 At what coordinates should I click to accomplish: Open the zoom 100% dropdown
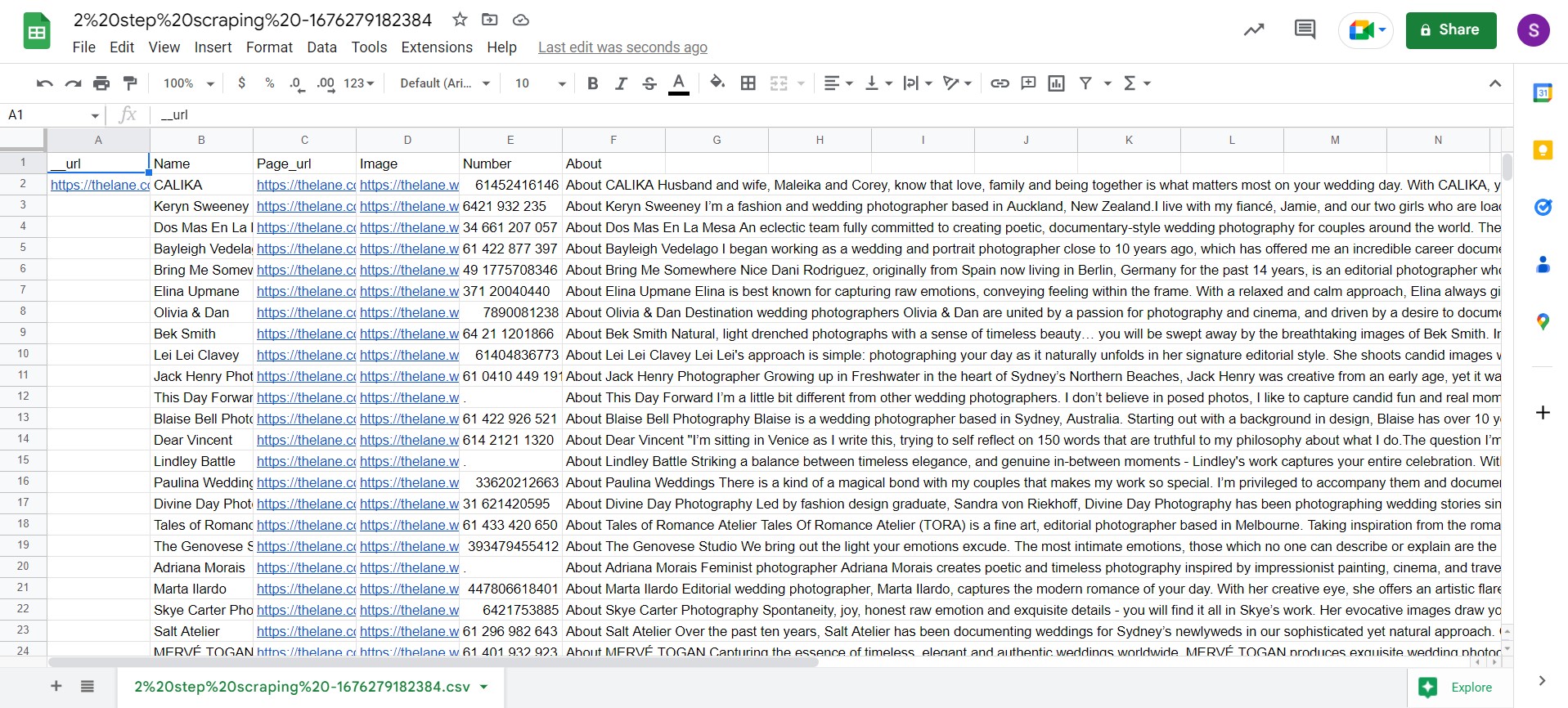[188, 83]
